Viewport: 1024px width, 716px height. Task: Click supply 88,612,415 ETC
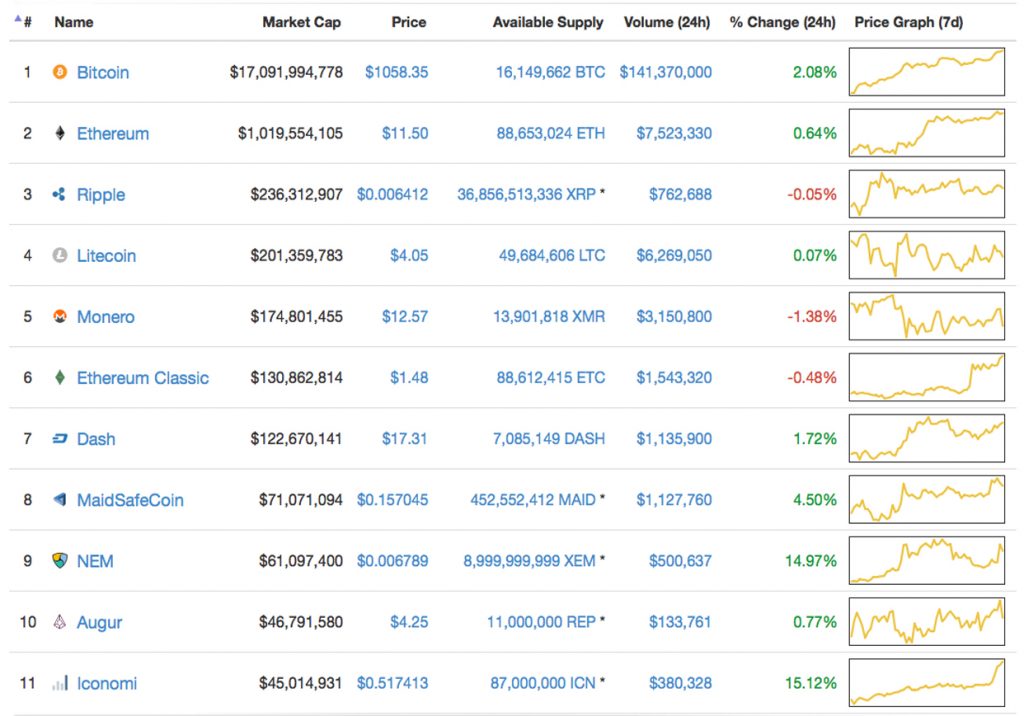click(x=551, y=378)
